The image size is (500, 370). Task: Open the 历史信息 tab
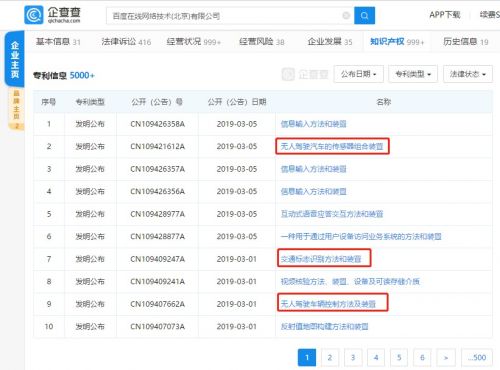point(466,42)
